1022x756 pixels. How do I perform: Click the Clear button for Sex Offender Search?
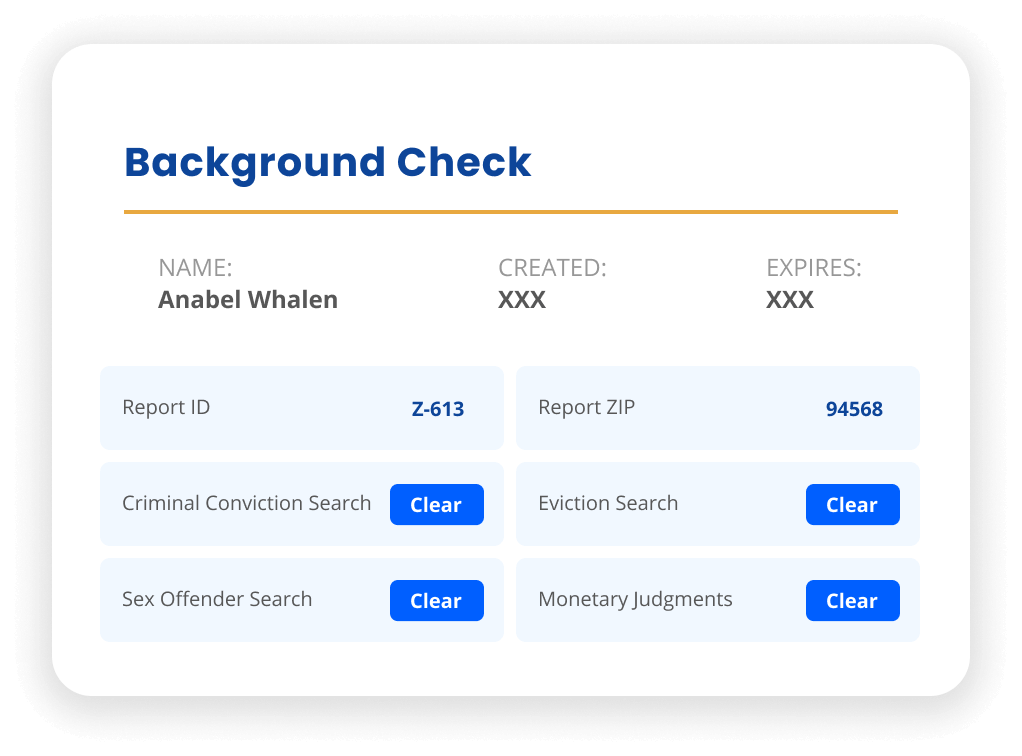[436, 600]
